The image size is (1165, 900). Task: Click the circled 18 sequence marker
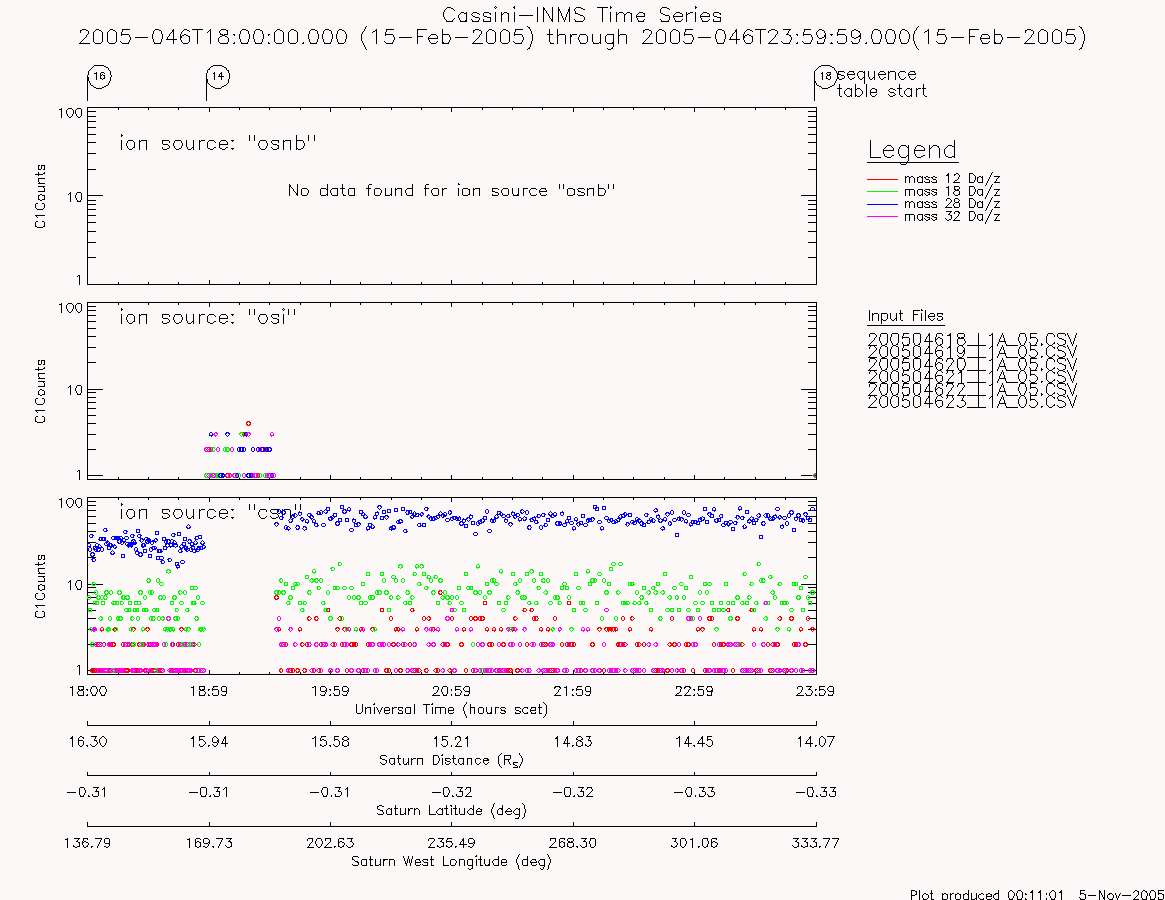tap(825, 76)
